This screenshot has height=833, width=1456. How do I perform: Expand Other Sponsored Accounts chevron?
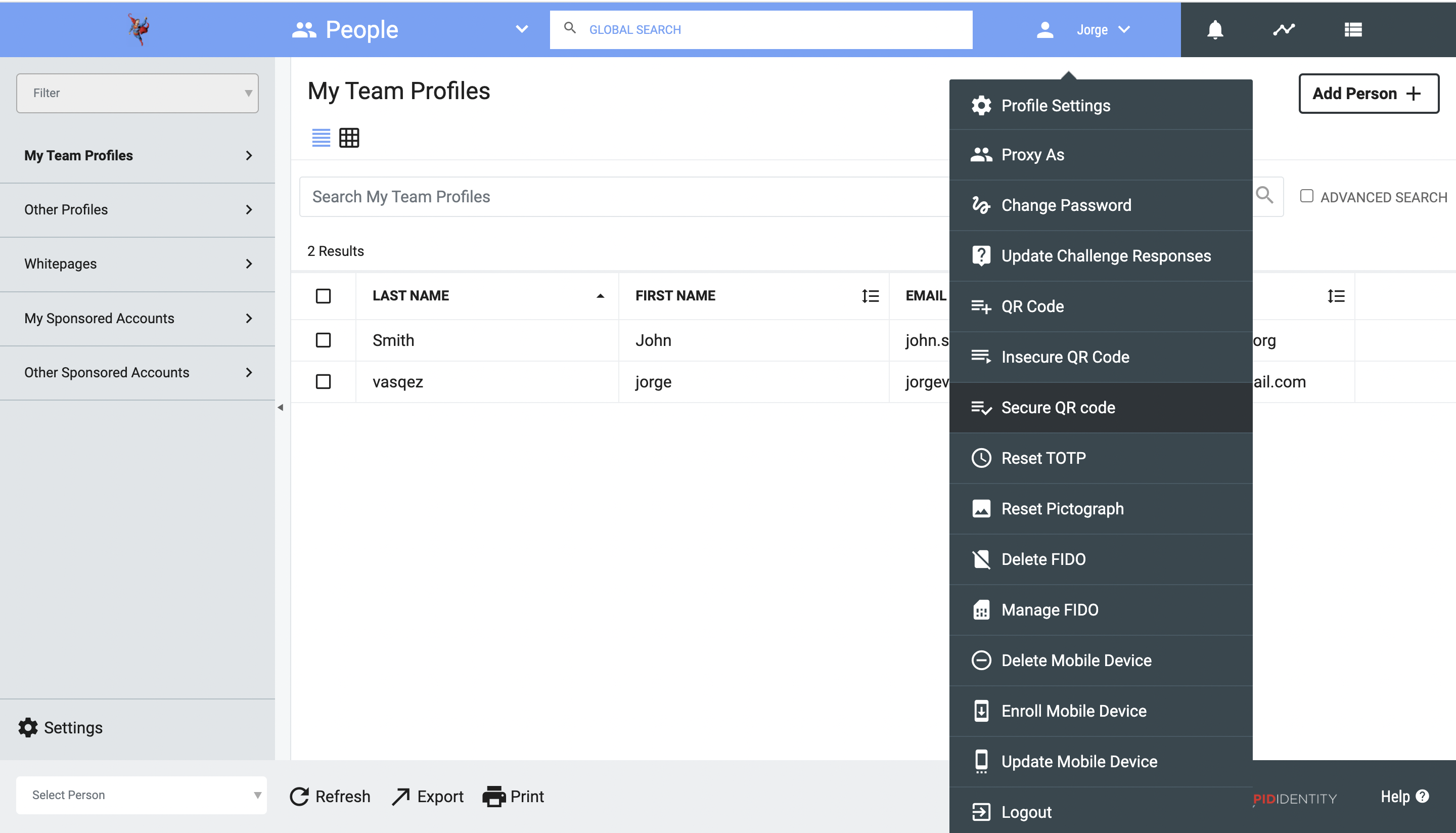point(249,372)
